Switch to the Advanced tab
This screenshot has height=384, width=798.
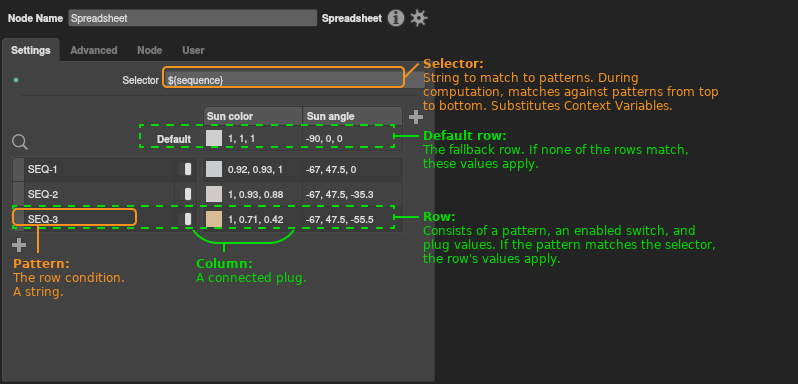click(x=94, y=50)
